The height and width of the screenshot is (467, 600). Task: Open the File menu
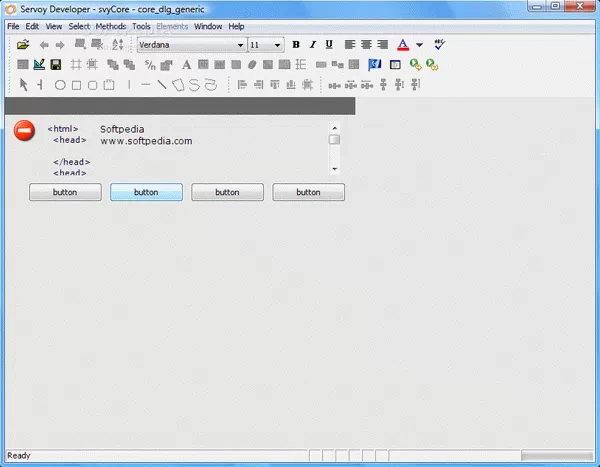13,26
